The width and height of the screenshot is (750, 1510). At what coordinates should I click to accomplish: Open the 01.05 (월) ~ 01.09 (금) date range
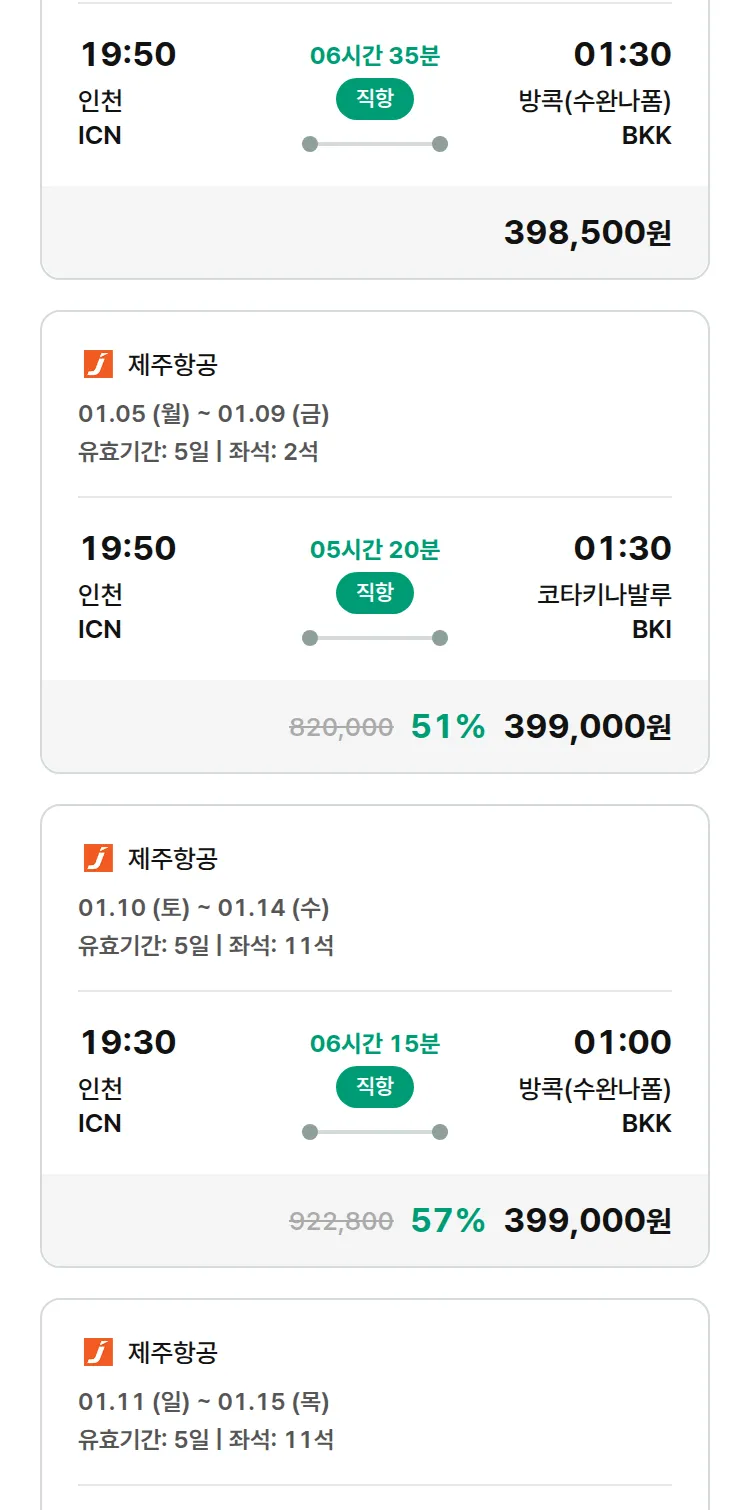pyautogui.click(x=204, y=414)
